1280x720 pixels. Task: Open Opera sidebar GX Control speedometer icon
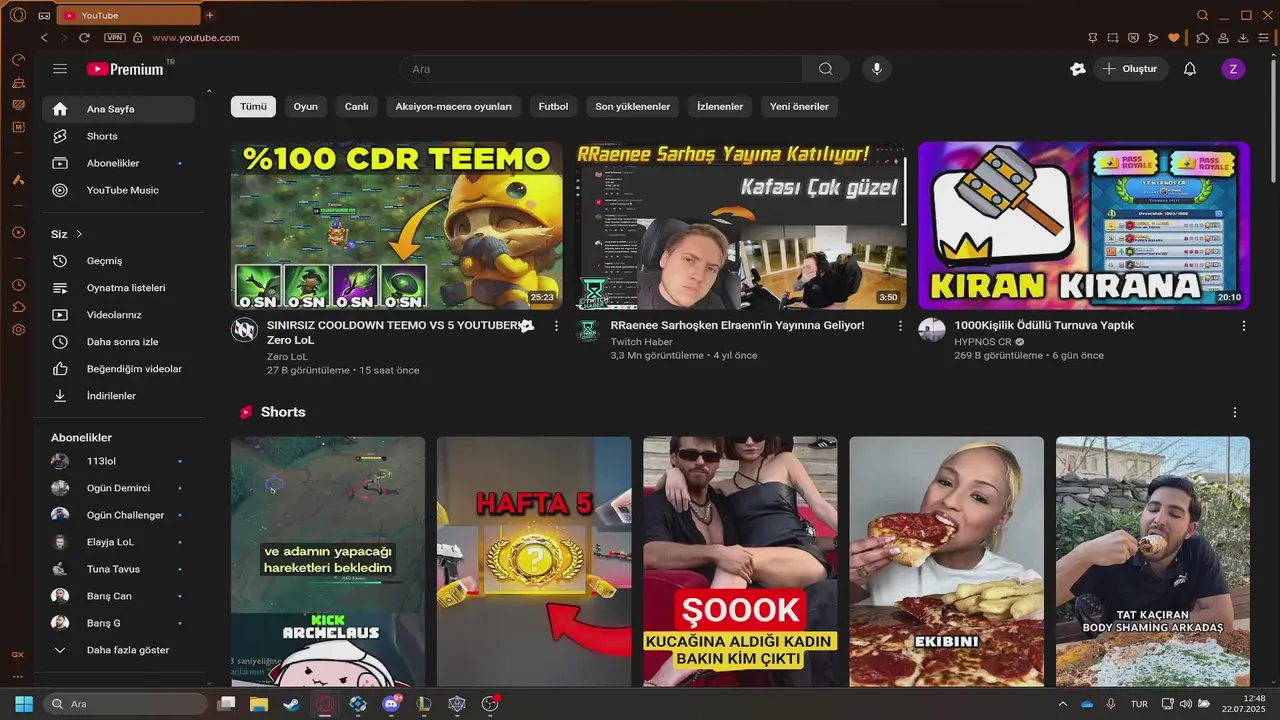point(18,60)
